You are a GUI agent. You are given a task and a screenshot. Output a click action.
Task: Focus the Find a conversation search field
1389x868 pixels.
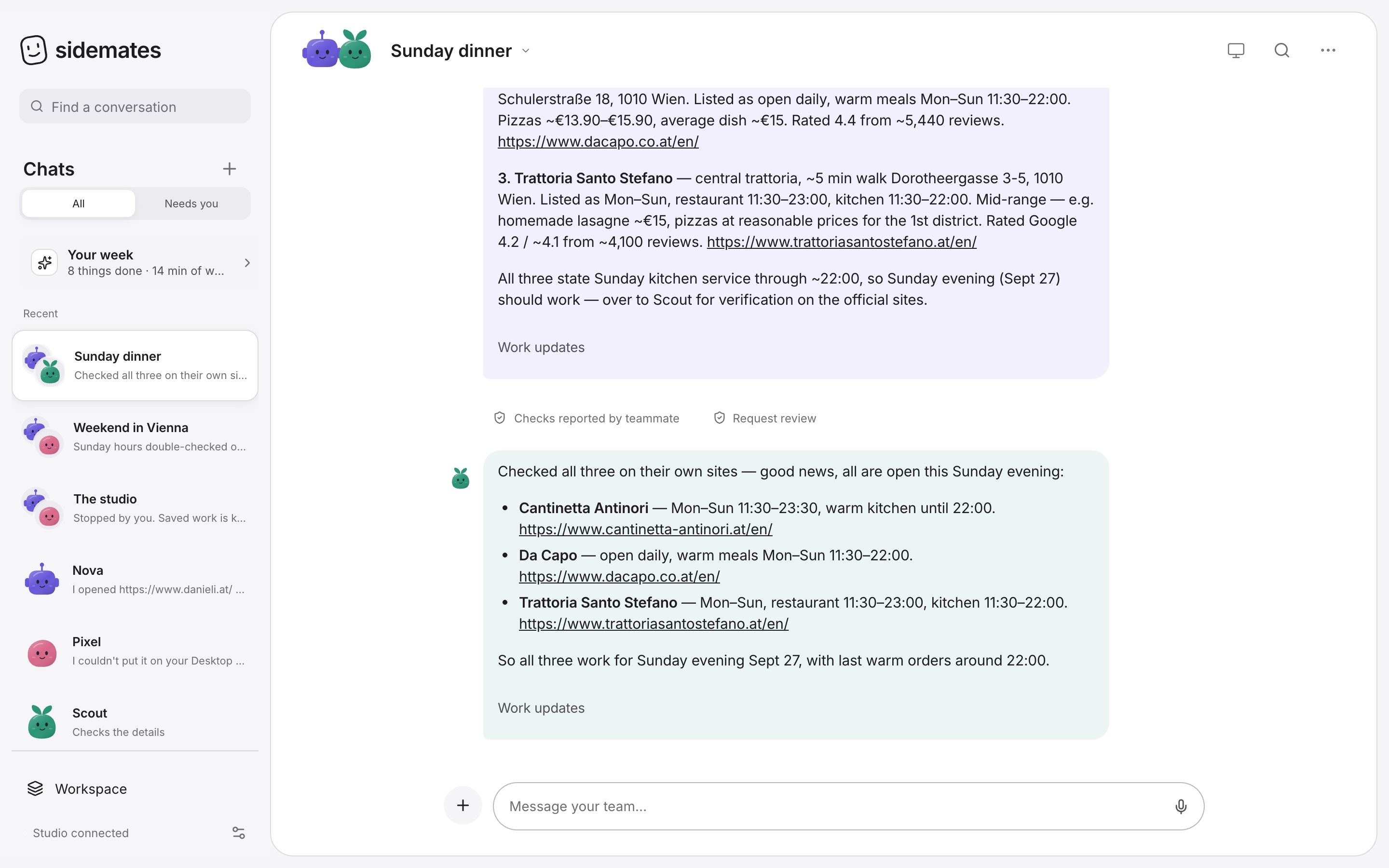tap(135, 106)
